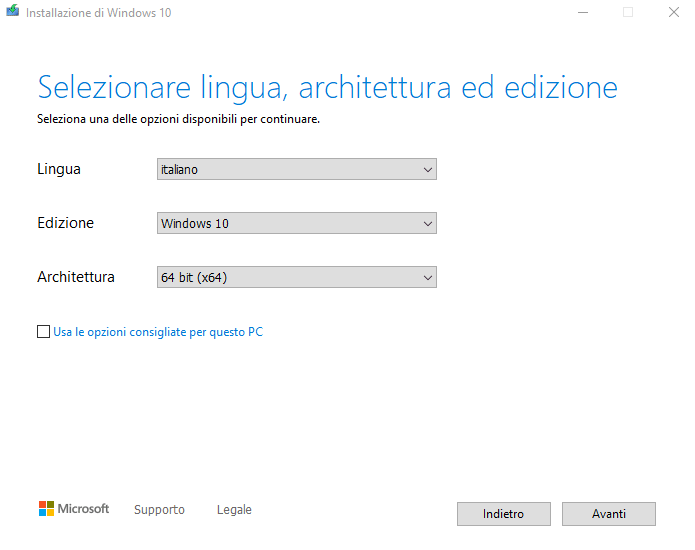Click the 'Installazione di Windows 10' title text
695x550 pixels.
click(98, 13)
